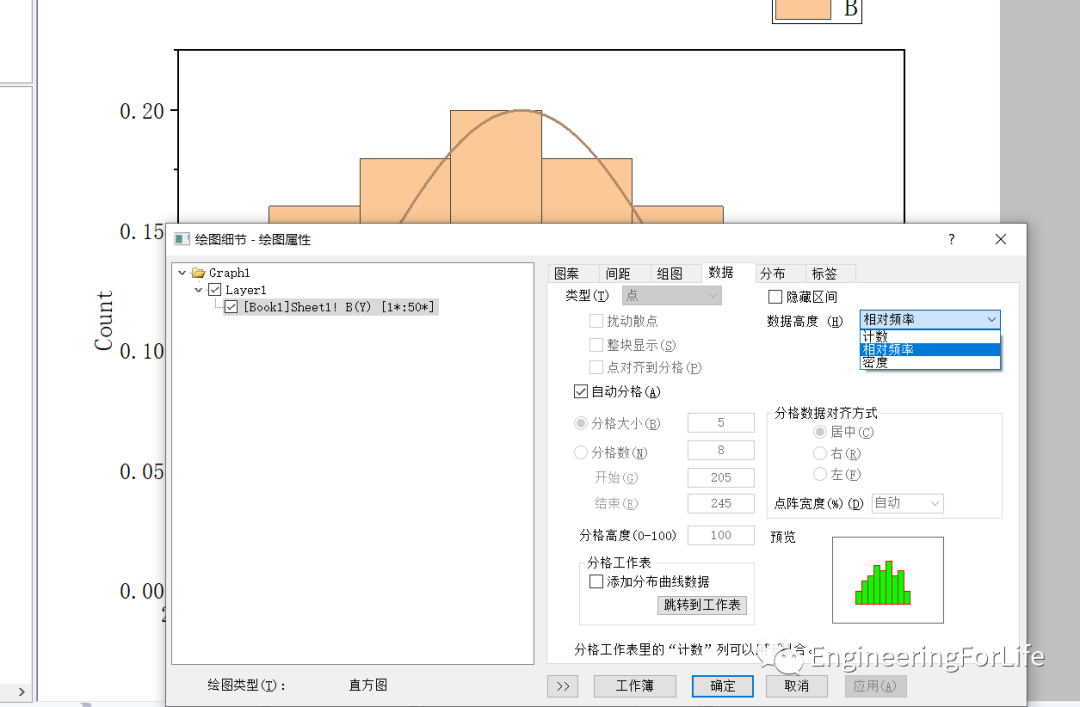This screenshot has height=707, width=1080.
Task: Click the 确定 button
Action: pyautogui.click(x=723, y=686)
